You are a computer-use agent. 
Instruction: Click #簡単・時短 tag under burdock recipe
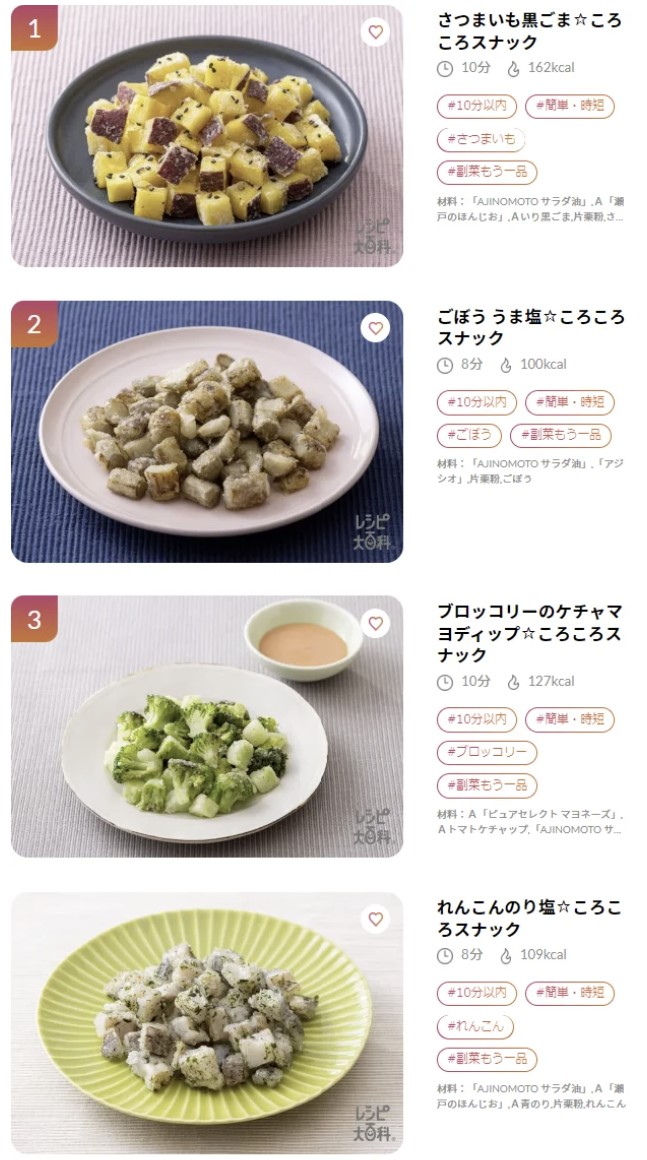pyautogui.click(x=569, y=402)
